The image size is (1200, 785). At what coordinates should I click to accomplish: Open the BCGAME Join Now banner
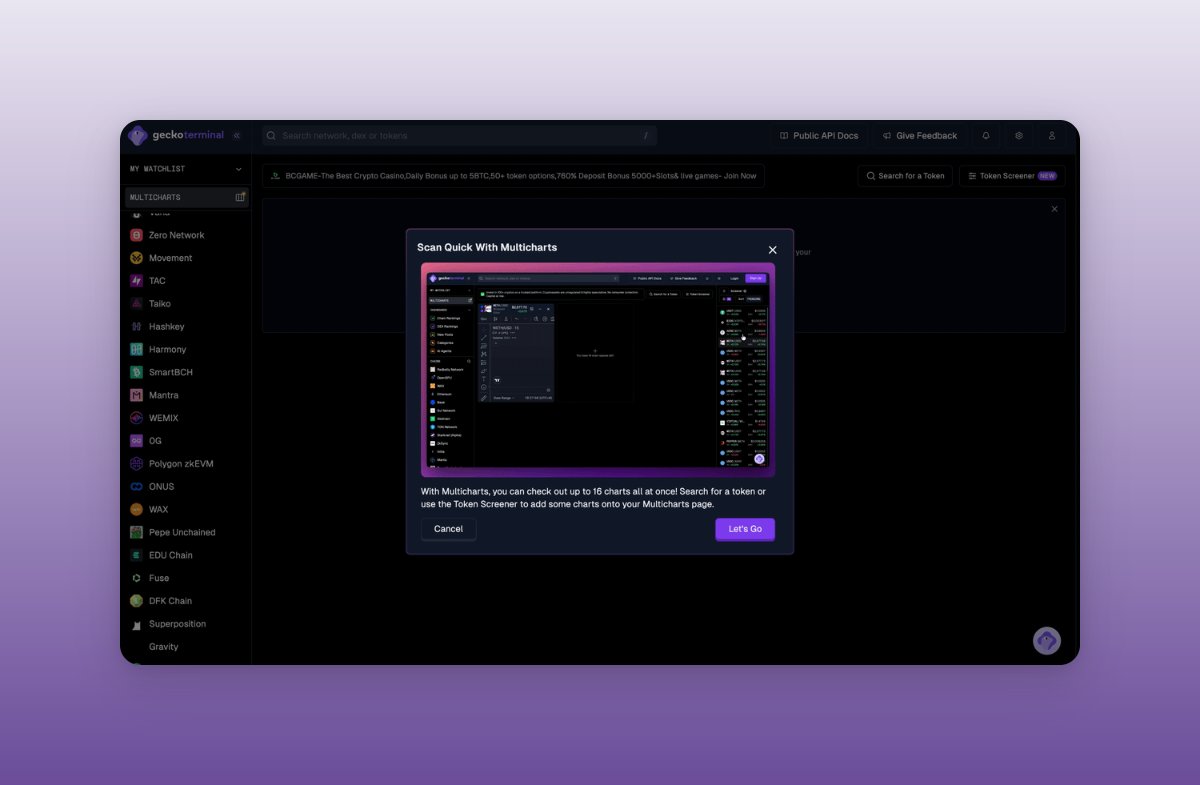[x=514, y=176]
